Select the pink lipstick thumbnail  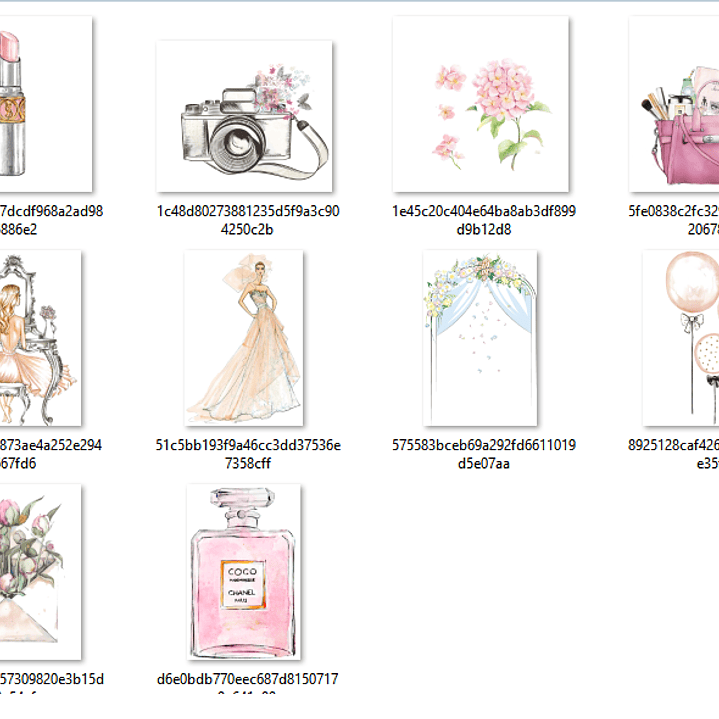[x=45, y=104]
